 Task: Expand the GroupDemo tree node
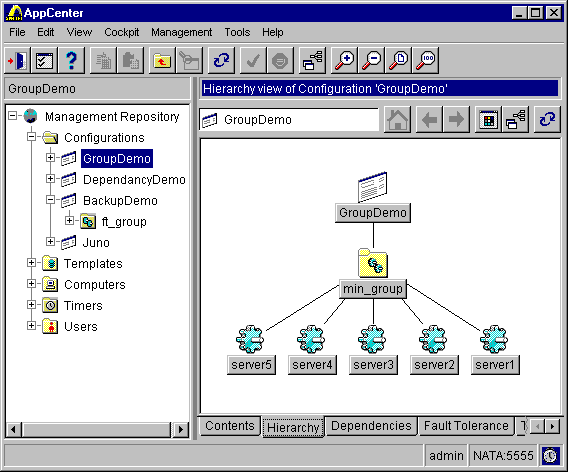50,158
